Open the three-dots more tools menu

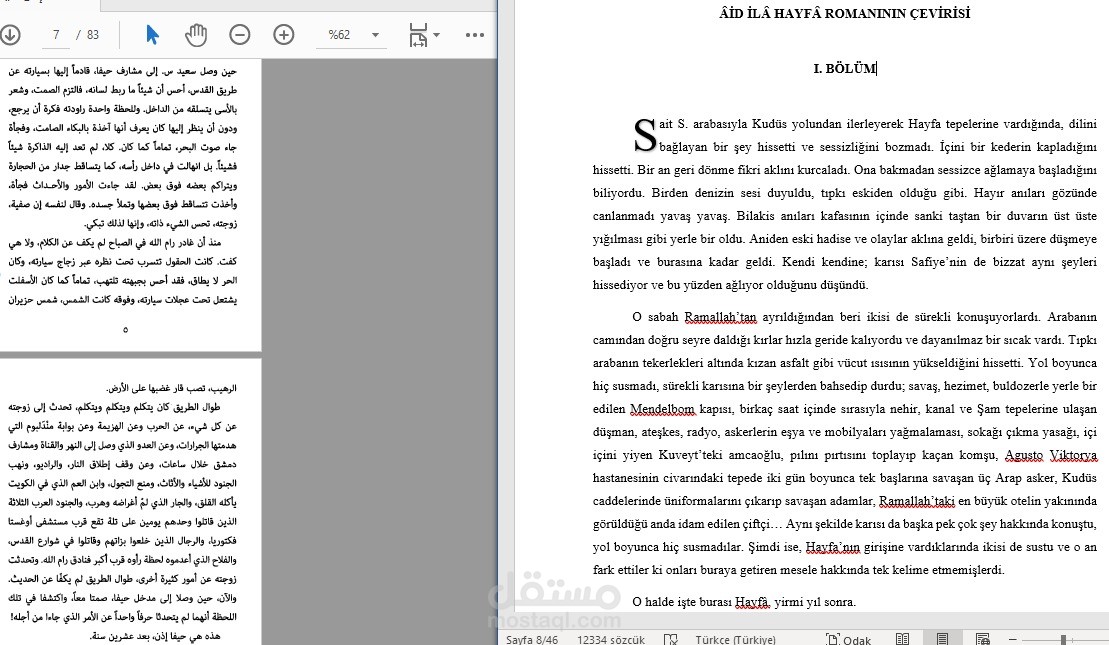tap(475, 34)
